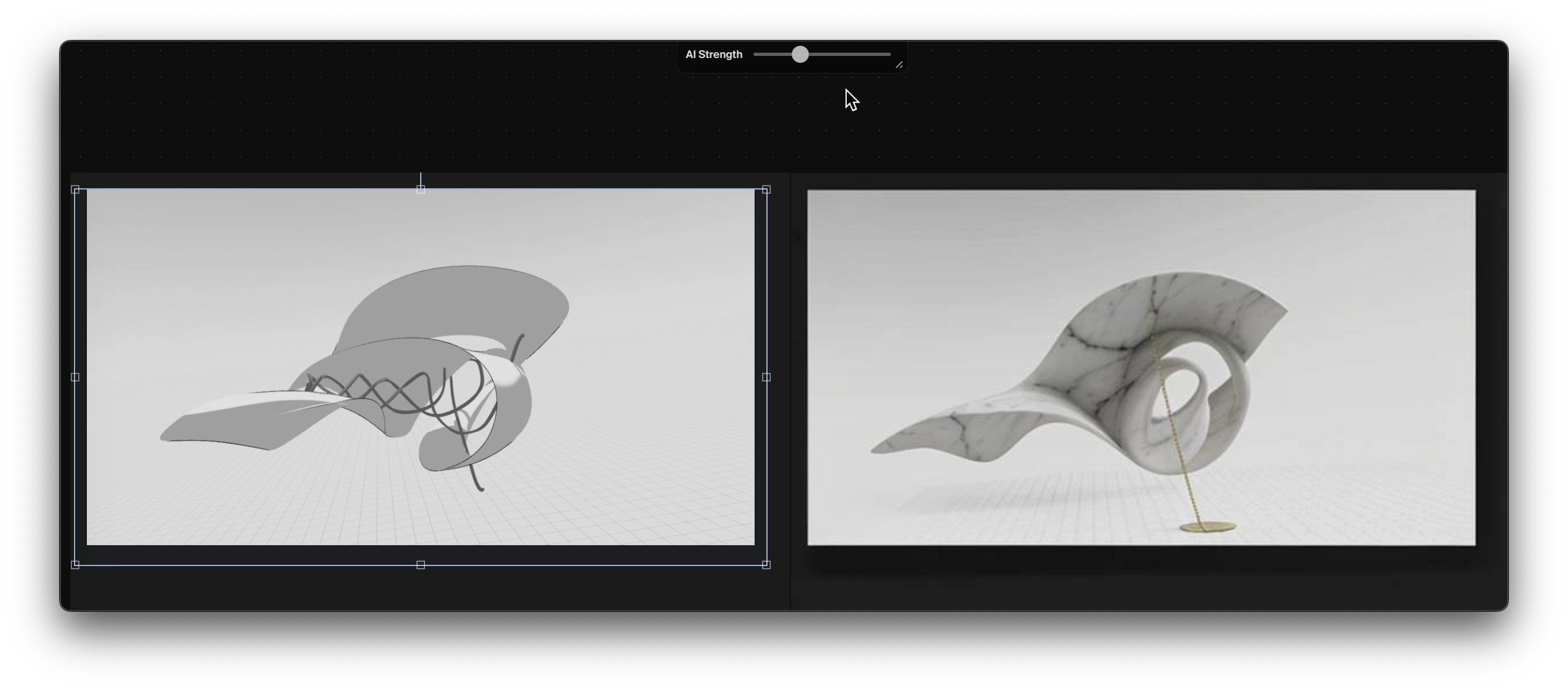
Task: Click the AI Strength slider knob
Action: pos(800,55)
